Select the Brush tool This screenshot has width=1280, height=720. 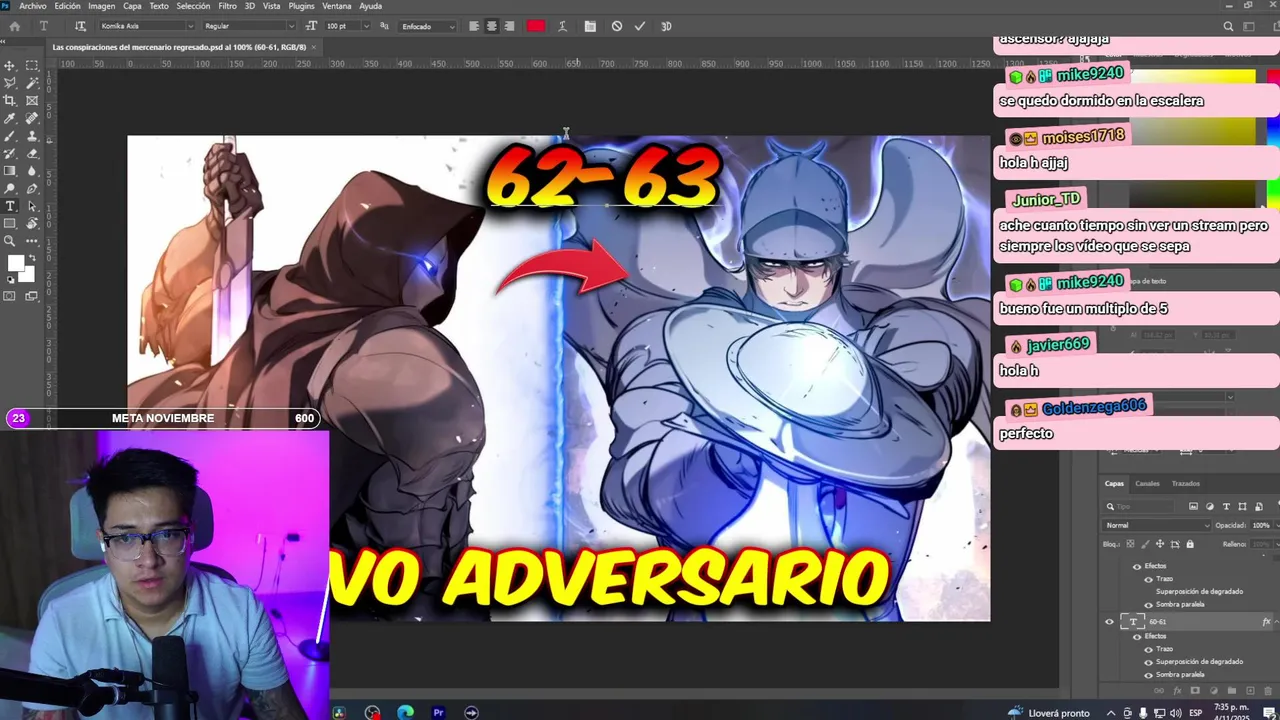tap(10, 136)
